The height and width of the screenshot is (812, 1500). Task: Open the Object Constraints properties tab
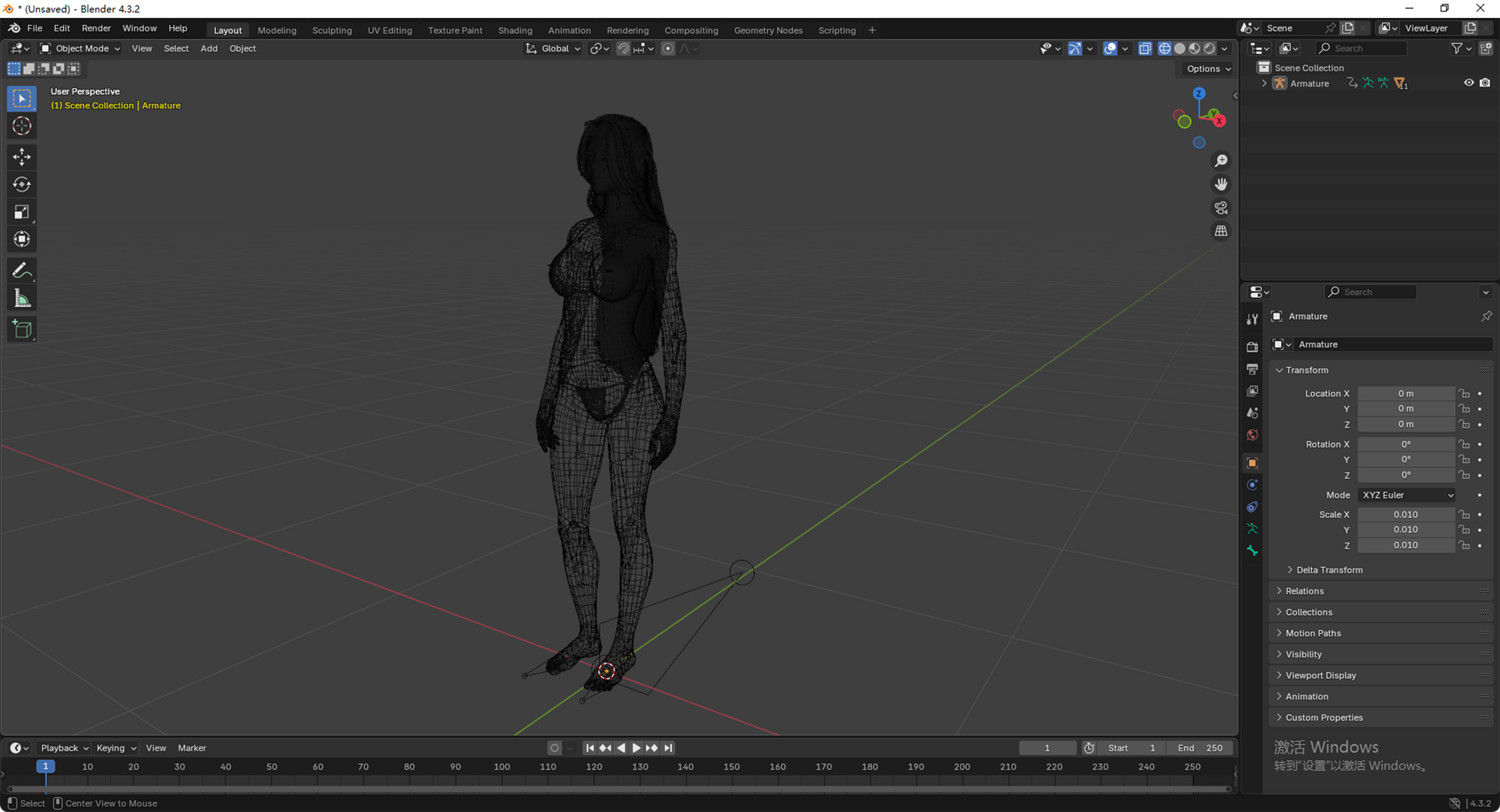(x=1252, y=507)
